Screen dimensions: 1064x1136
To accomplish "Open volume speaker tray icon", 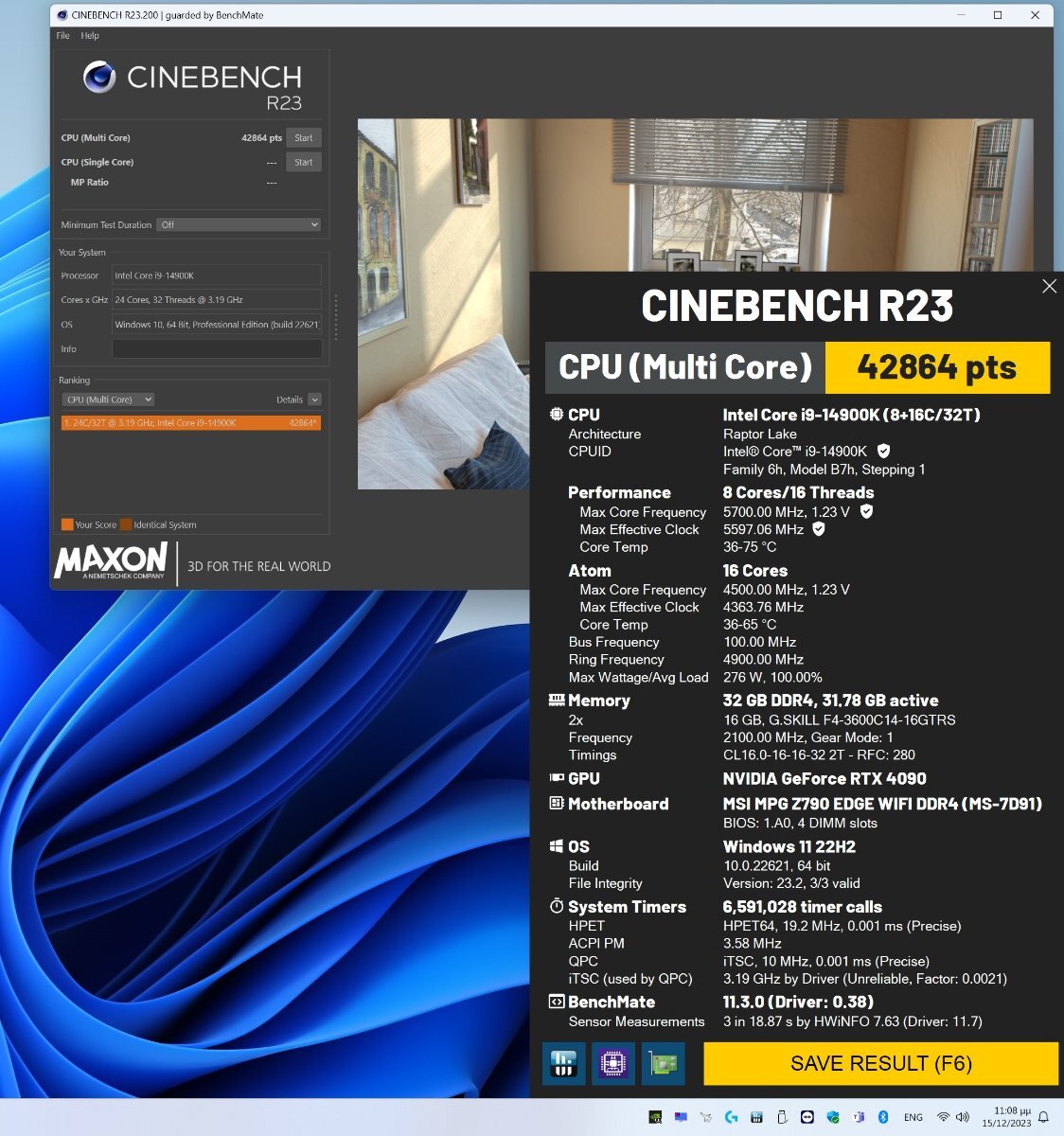I will (963, 1117).
